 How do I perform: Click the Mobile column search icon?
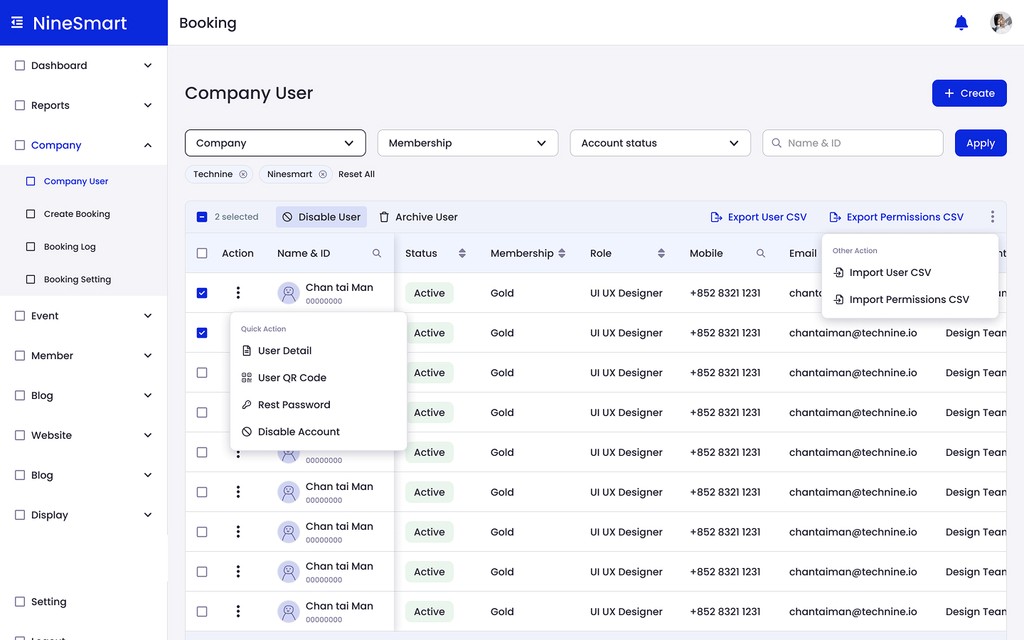(761, 254)
